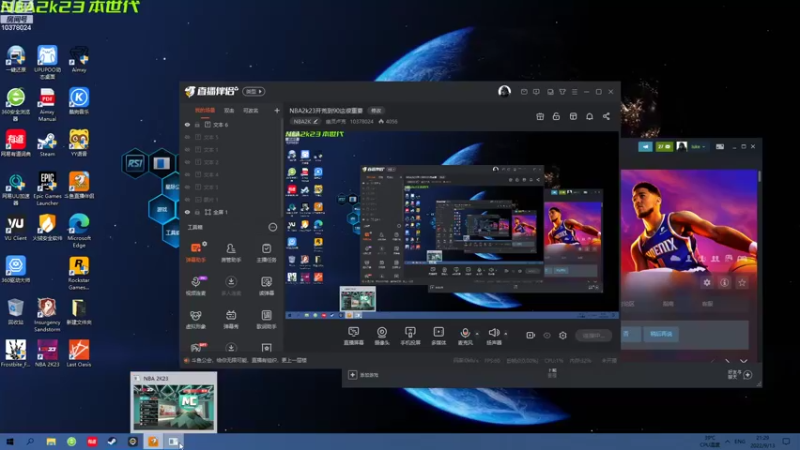Open the 弹幕秀 tool
Image resolution: width=800 pixels, height=450 pixels.
point(231,319)
